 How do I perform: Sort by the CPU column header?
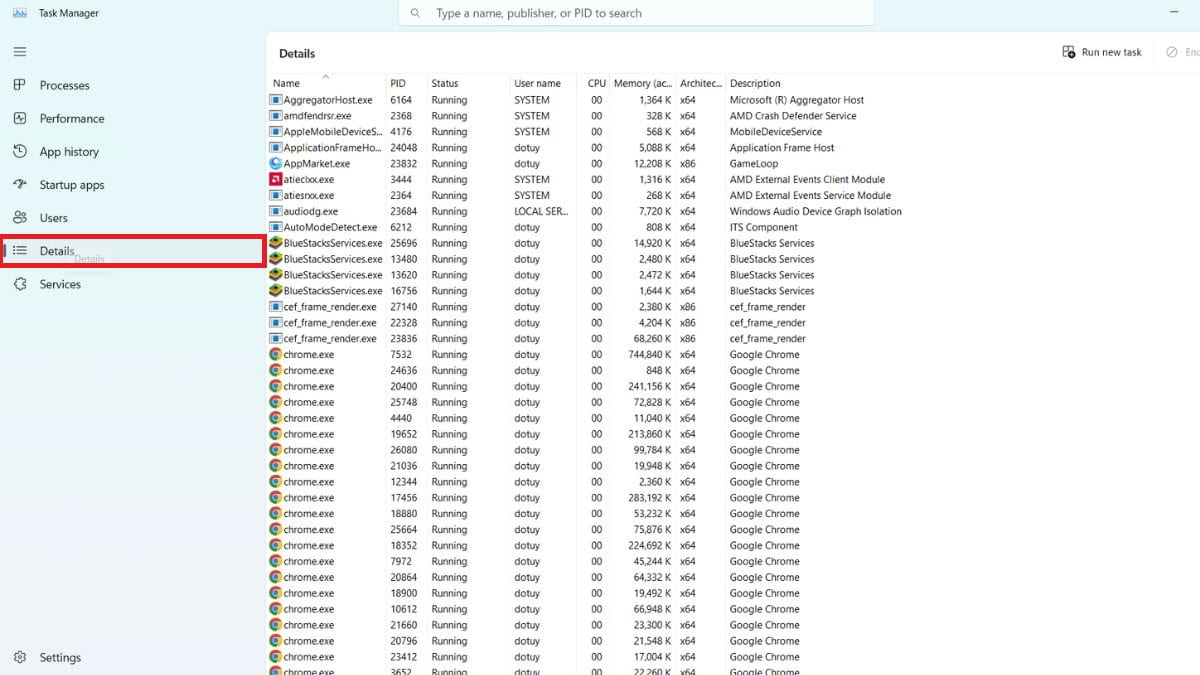tap(596, 84)
